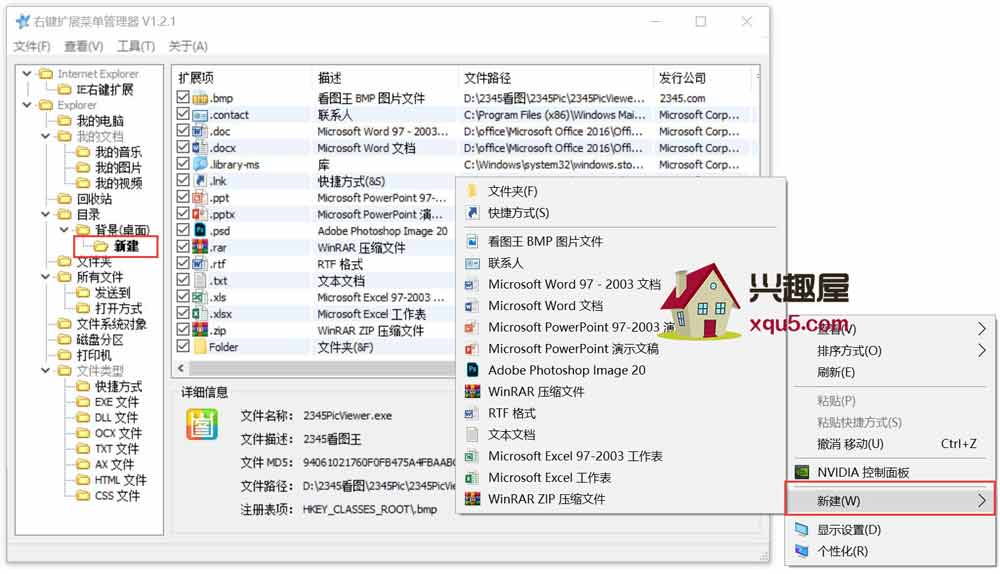Click the list's horizontal scrollbar left arrow

tap(181, 368)
